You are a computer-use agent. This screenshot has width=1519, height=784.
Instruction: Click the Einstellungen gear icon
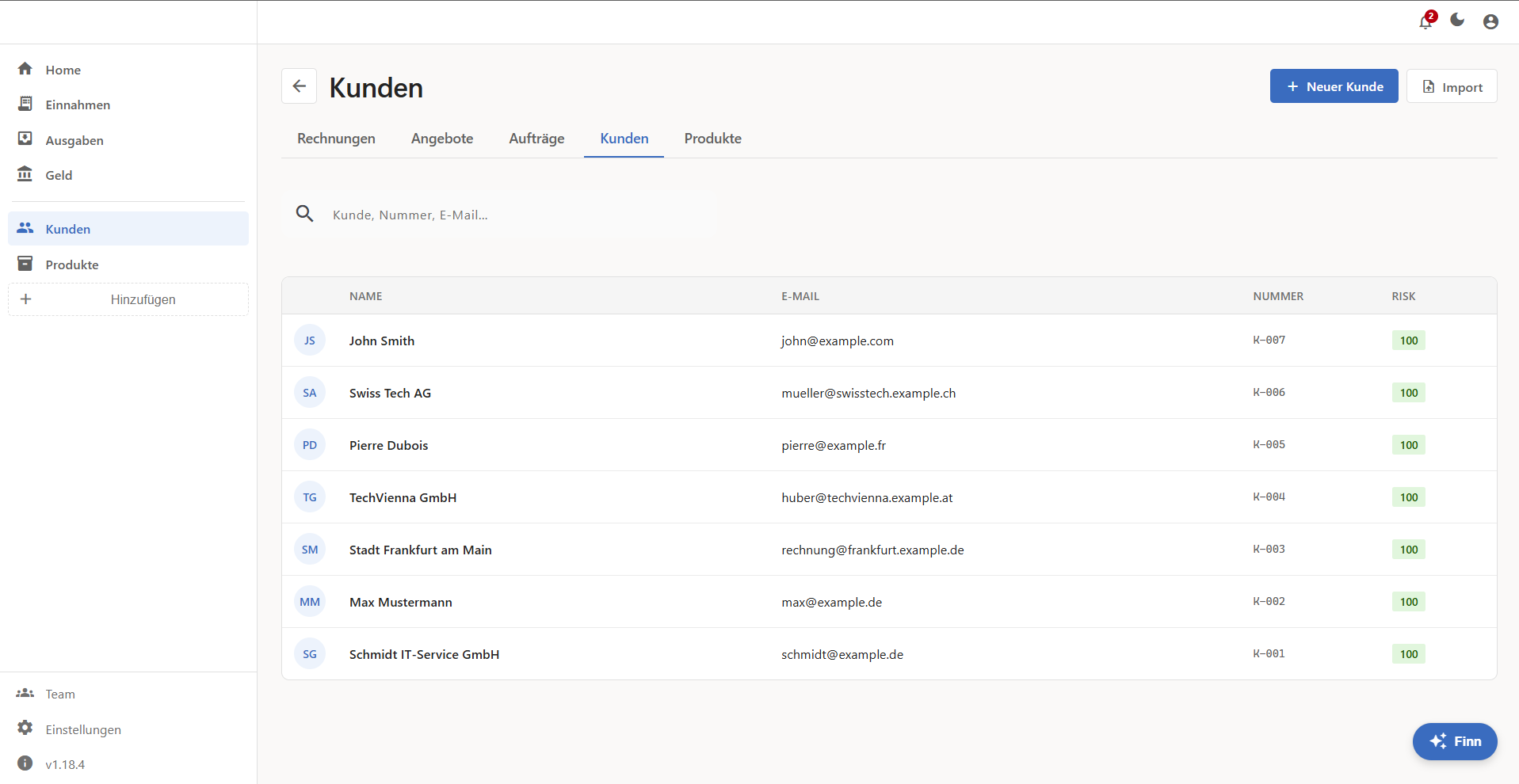coord(25,728)
